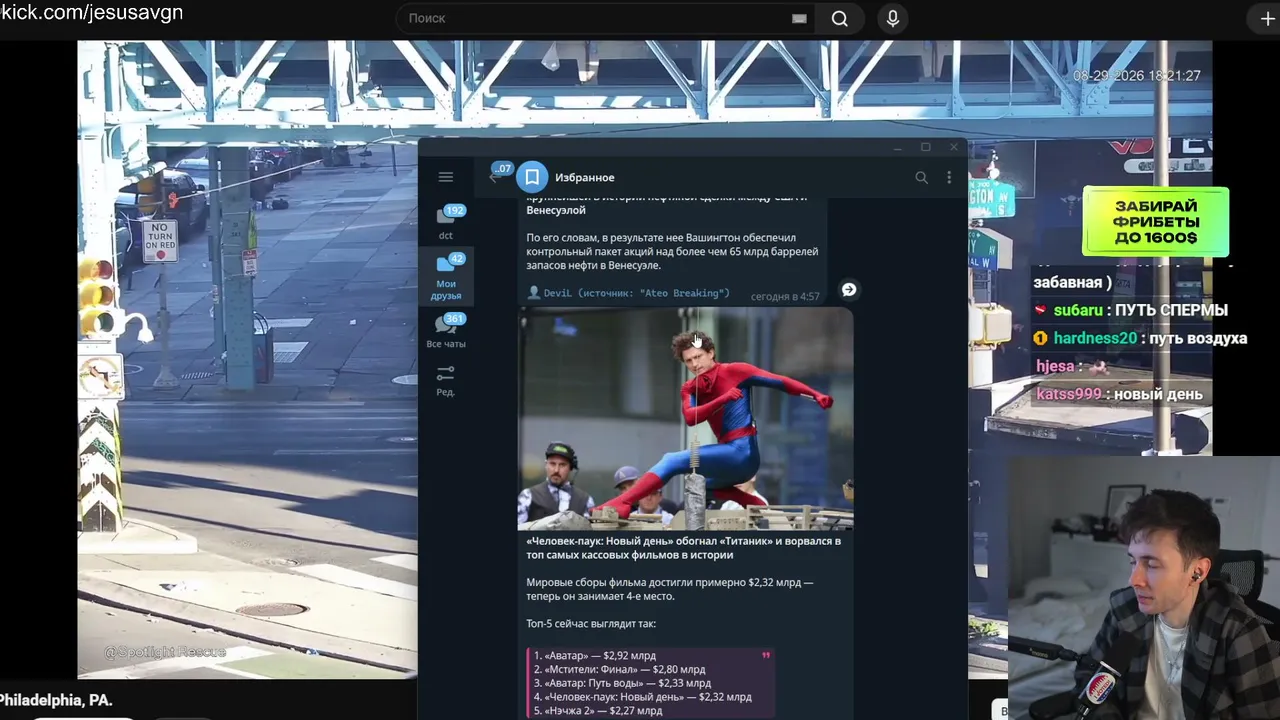Screen dimensions: 1280x720
Task: Start voice search with the microphone button
Action: (x=893, y=18)
